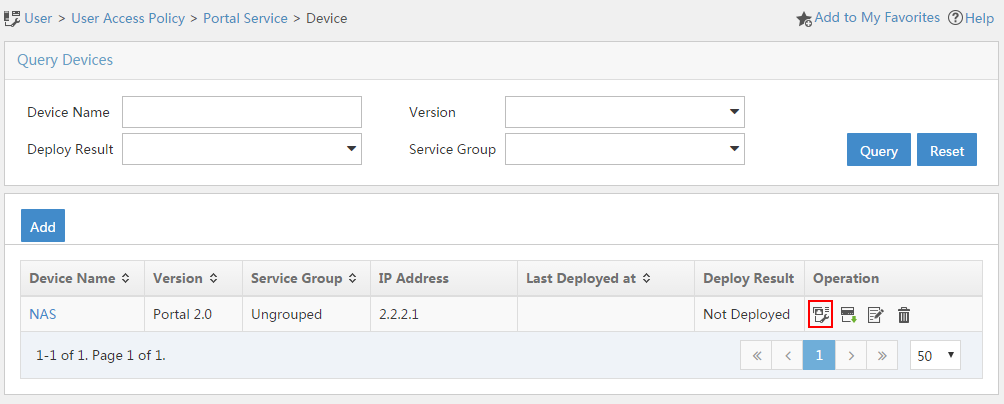Open the NAS device link
Image resolution: width=1004 pixels, height=404 pixels.
(x=38, y=314)
